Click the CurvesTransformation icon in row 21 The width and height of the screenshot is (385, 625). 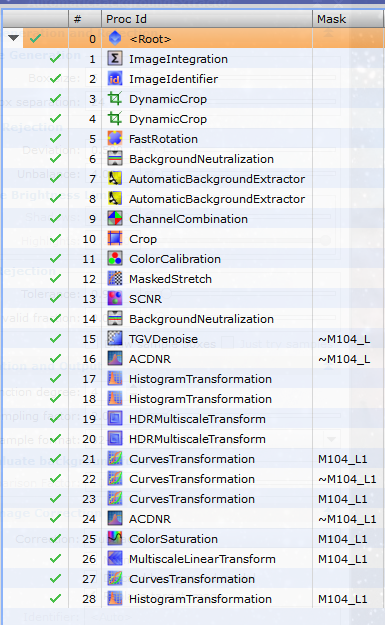(115, 459)
